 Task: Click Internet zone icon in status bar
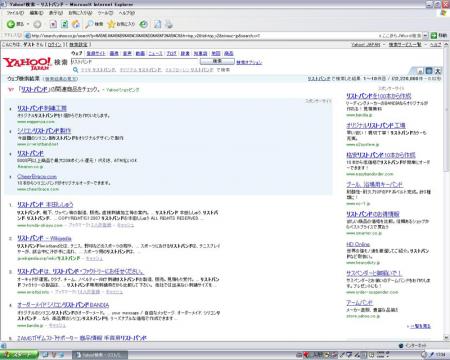[x=401, y=346]
